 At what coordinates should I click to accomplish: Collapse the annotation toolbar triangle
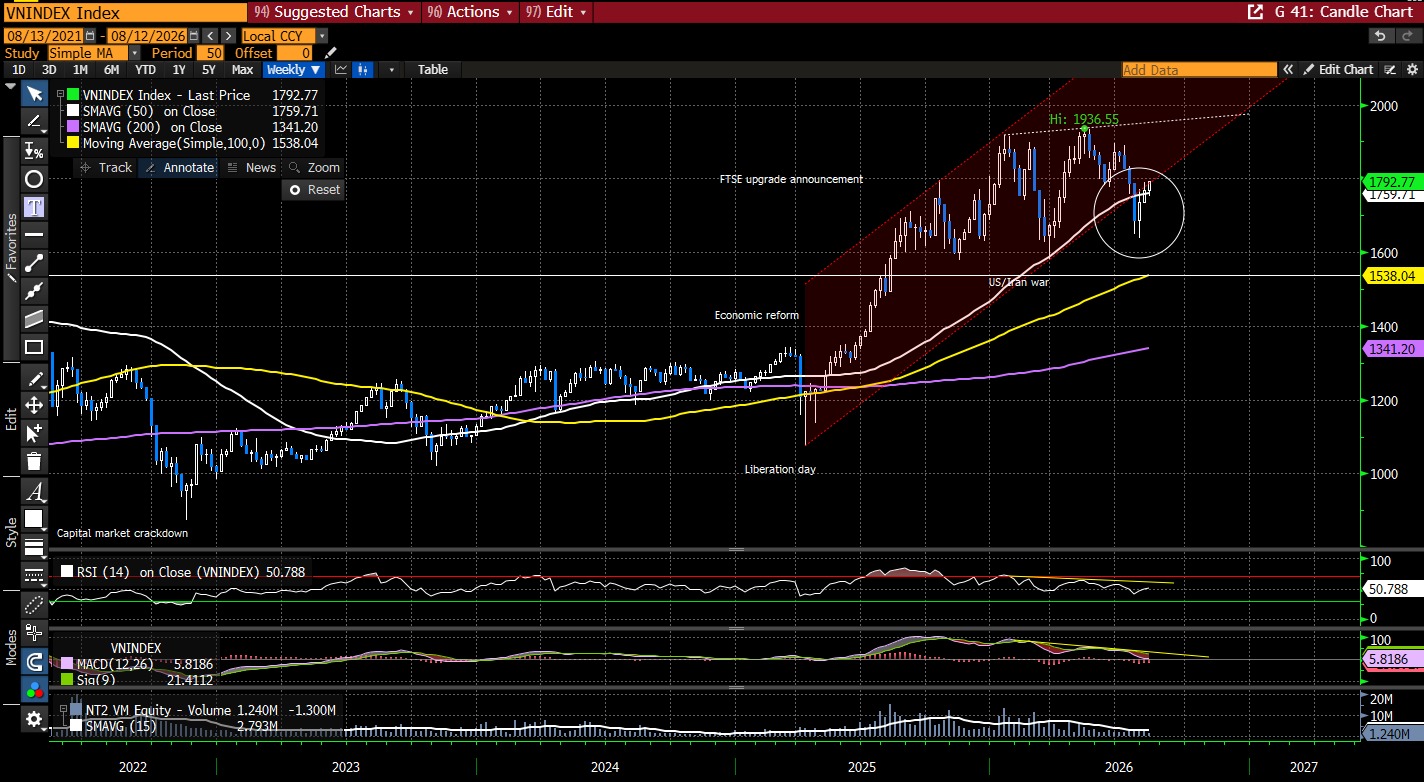[x=10, y=87]
